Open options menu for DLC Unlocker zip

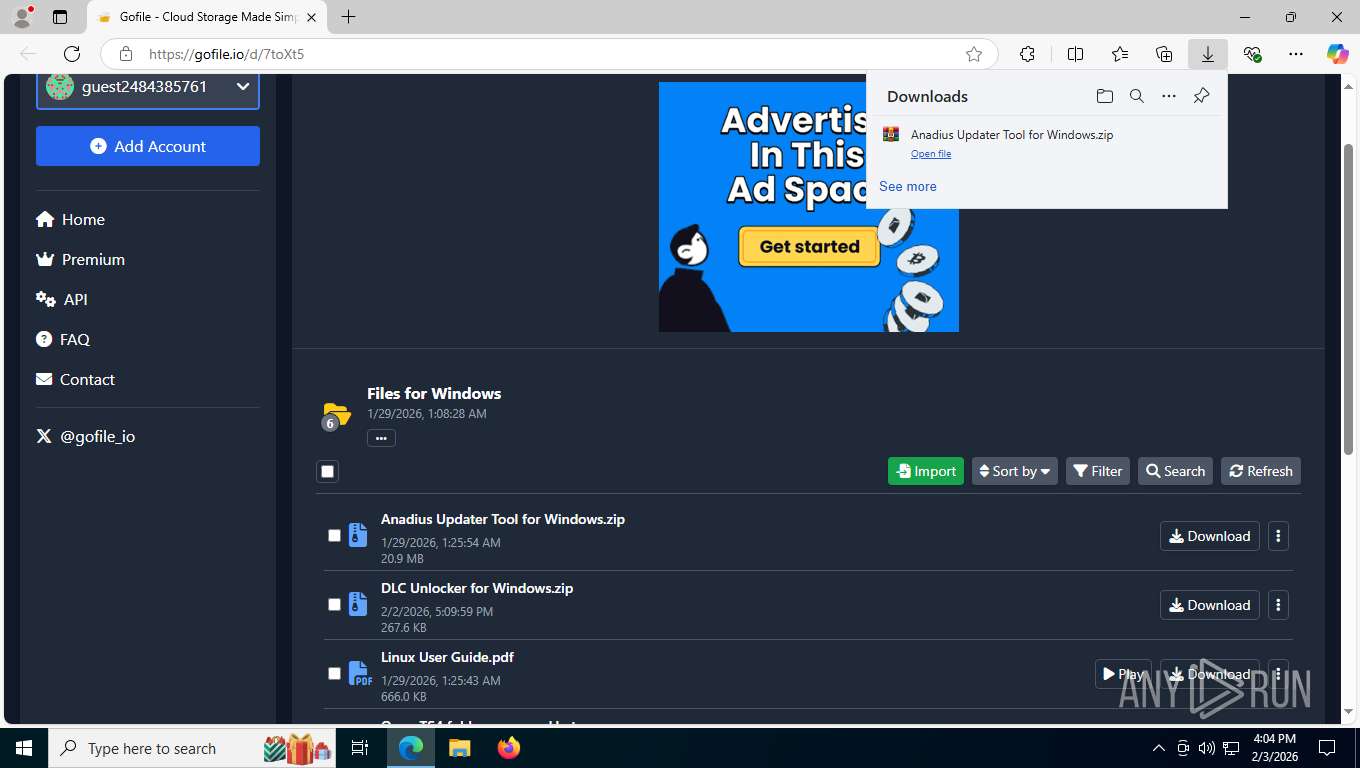click(x=1278, y=605)
